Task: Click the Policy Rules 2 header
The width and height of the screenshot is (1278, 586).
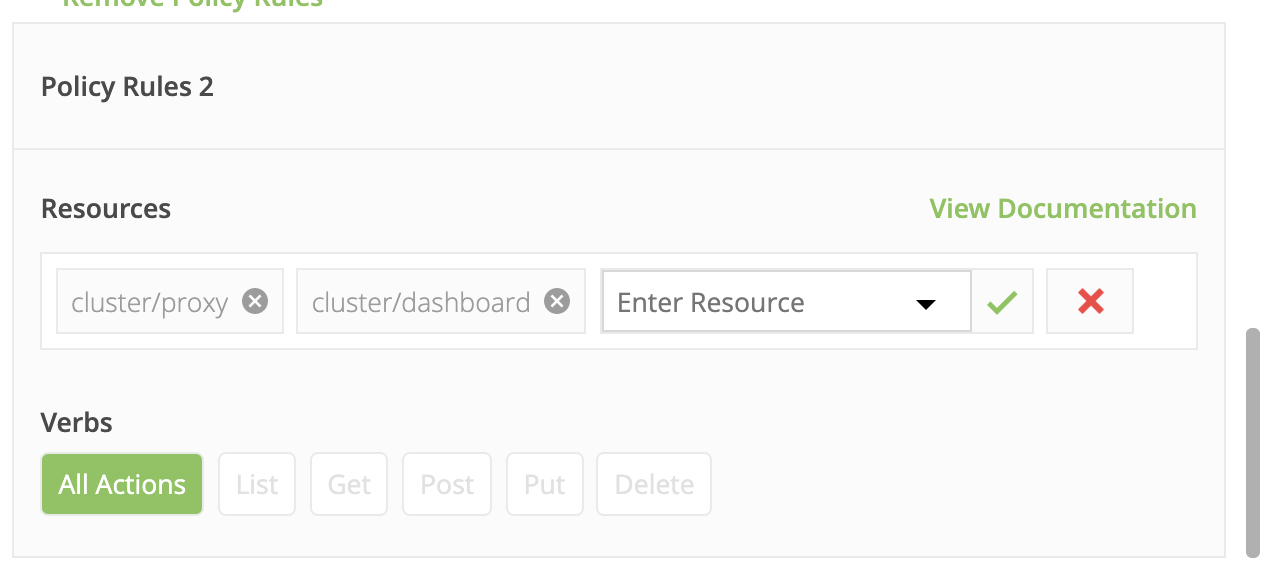Action: click(127, 87)
